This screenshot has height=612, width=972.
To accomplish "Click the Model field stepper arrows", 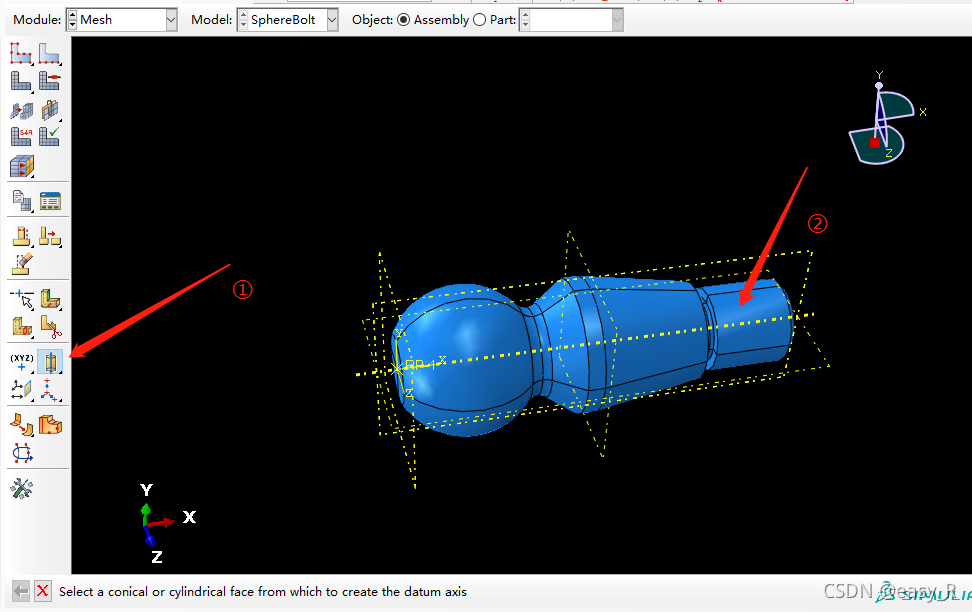I will 243,20.
